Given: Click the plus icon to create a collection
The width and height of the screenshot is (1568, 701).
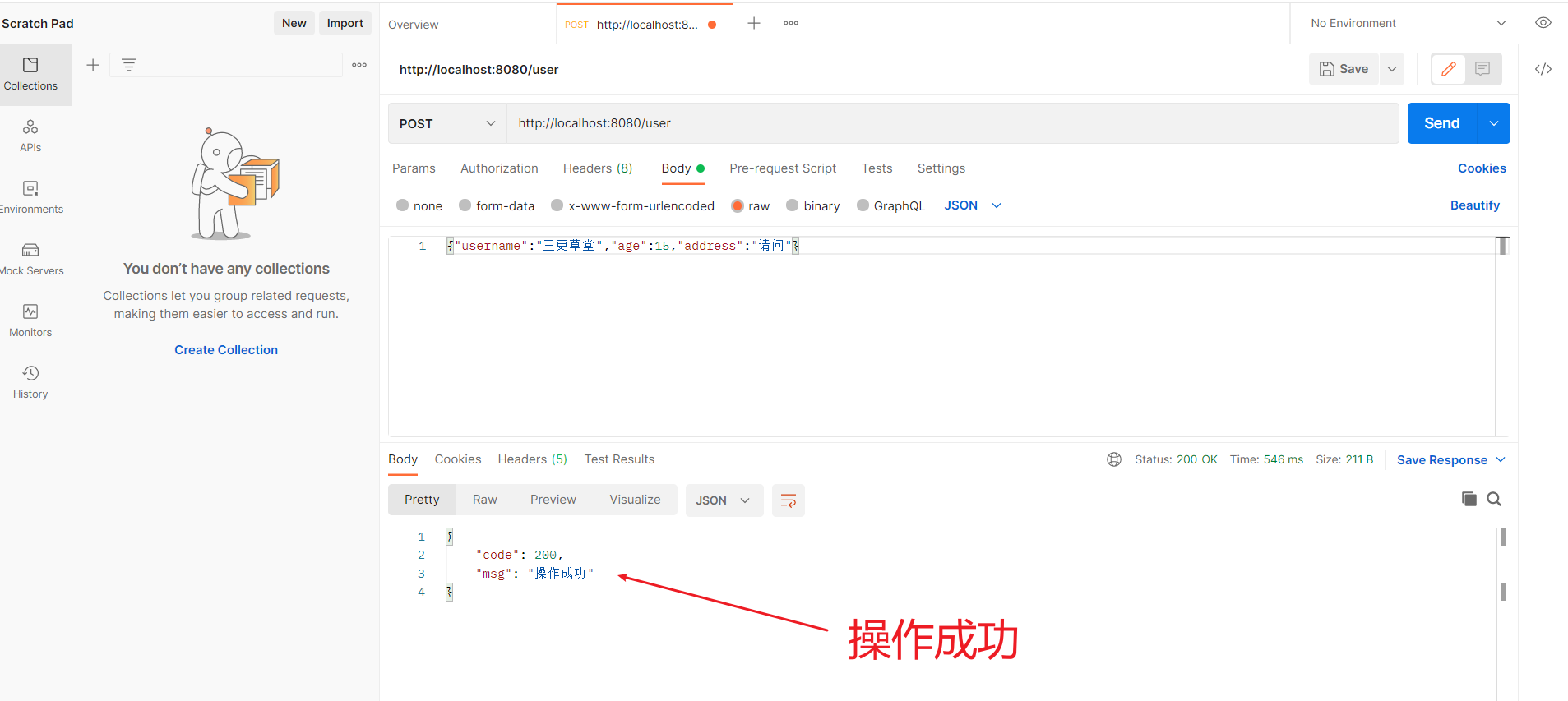Looking at the screenshot, I should [x=93, y=65].
